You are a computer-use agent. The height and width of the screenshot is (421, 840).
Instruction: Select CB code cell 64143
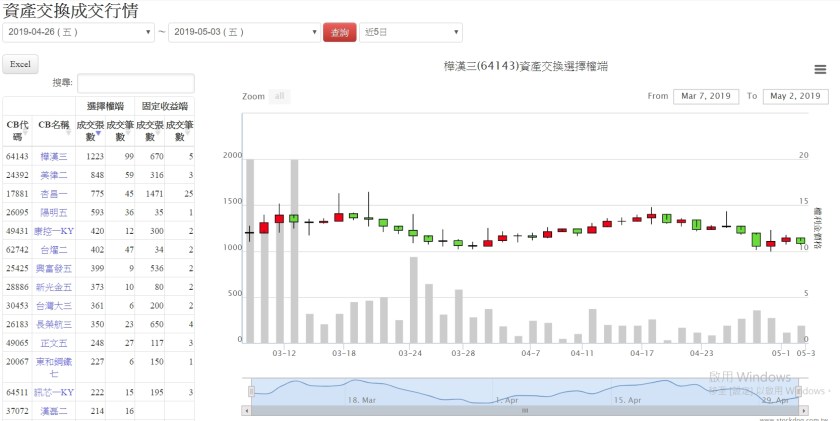coord(17,156)
